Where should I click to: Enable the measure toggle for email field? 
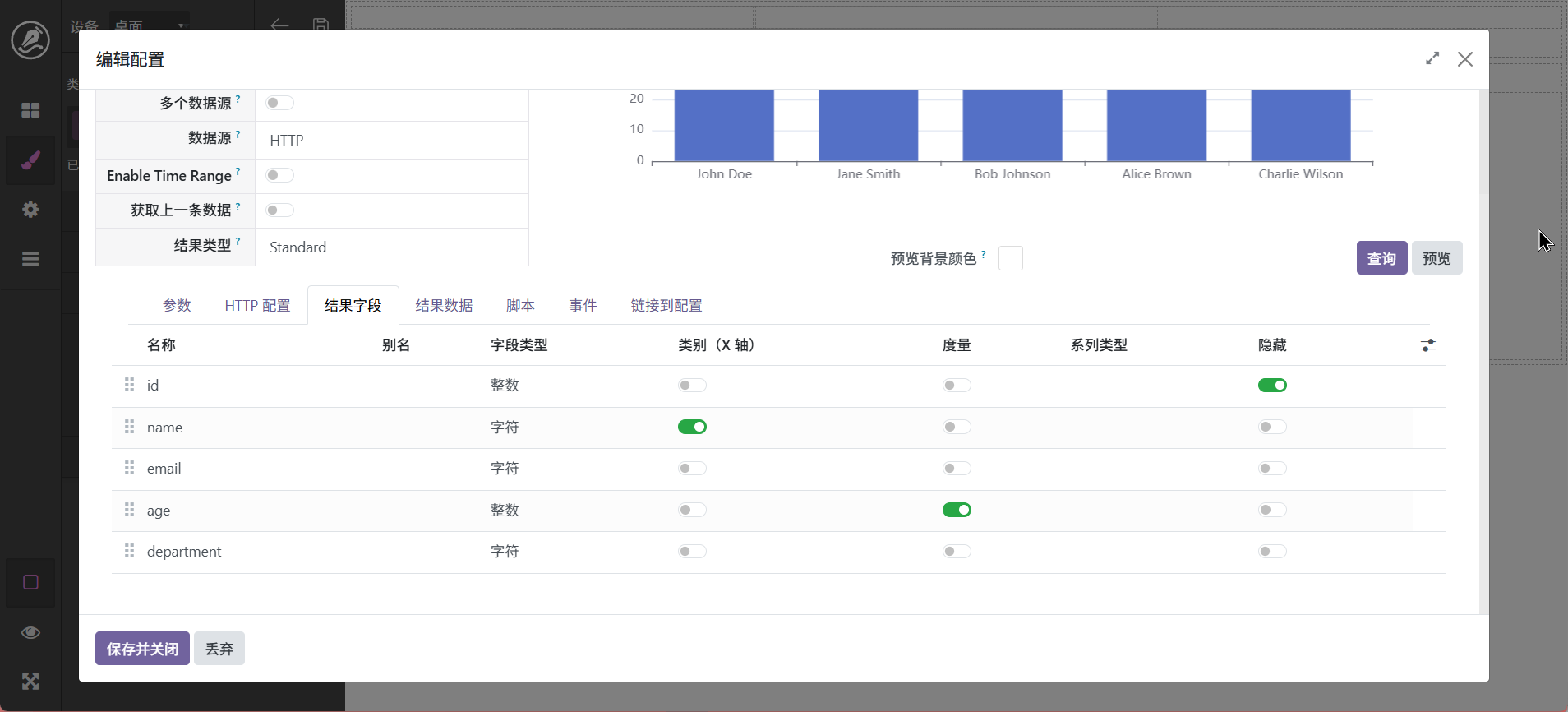click(957, 469)
